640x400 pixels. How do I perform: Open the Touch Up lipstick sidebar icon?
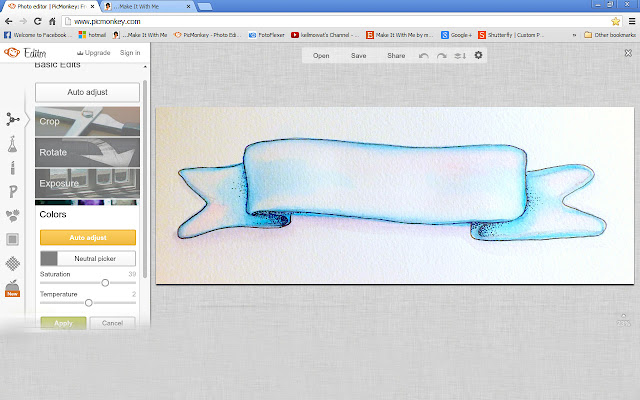13,168
